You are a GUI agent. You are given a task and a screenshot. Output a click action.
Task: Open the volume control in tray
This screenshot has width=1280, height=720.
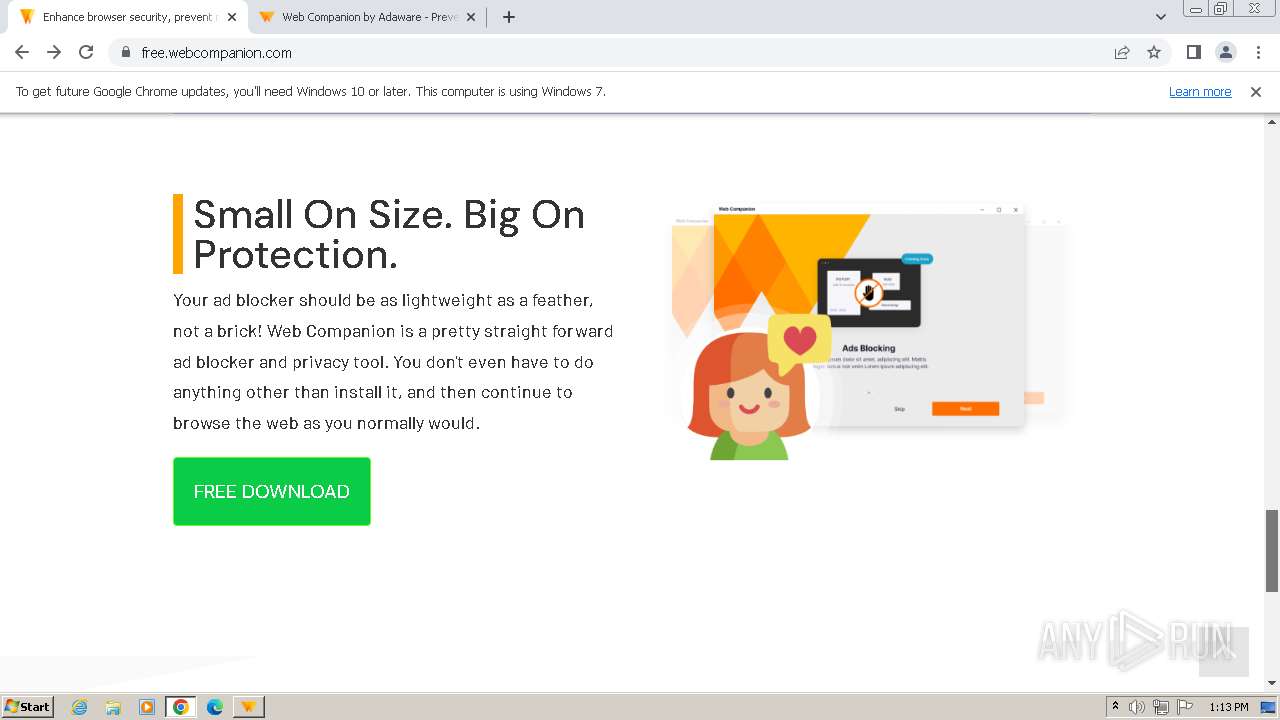[1137, 707]
